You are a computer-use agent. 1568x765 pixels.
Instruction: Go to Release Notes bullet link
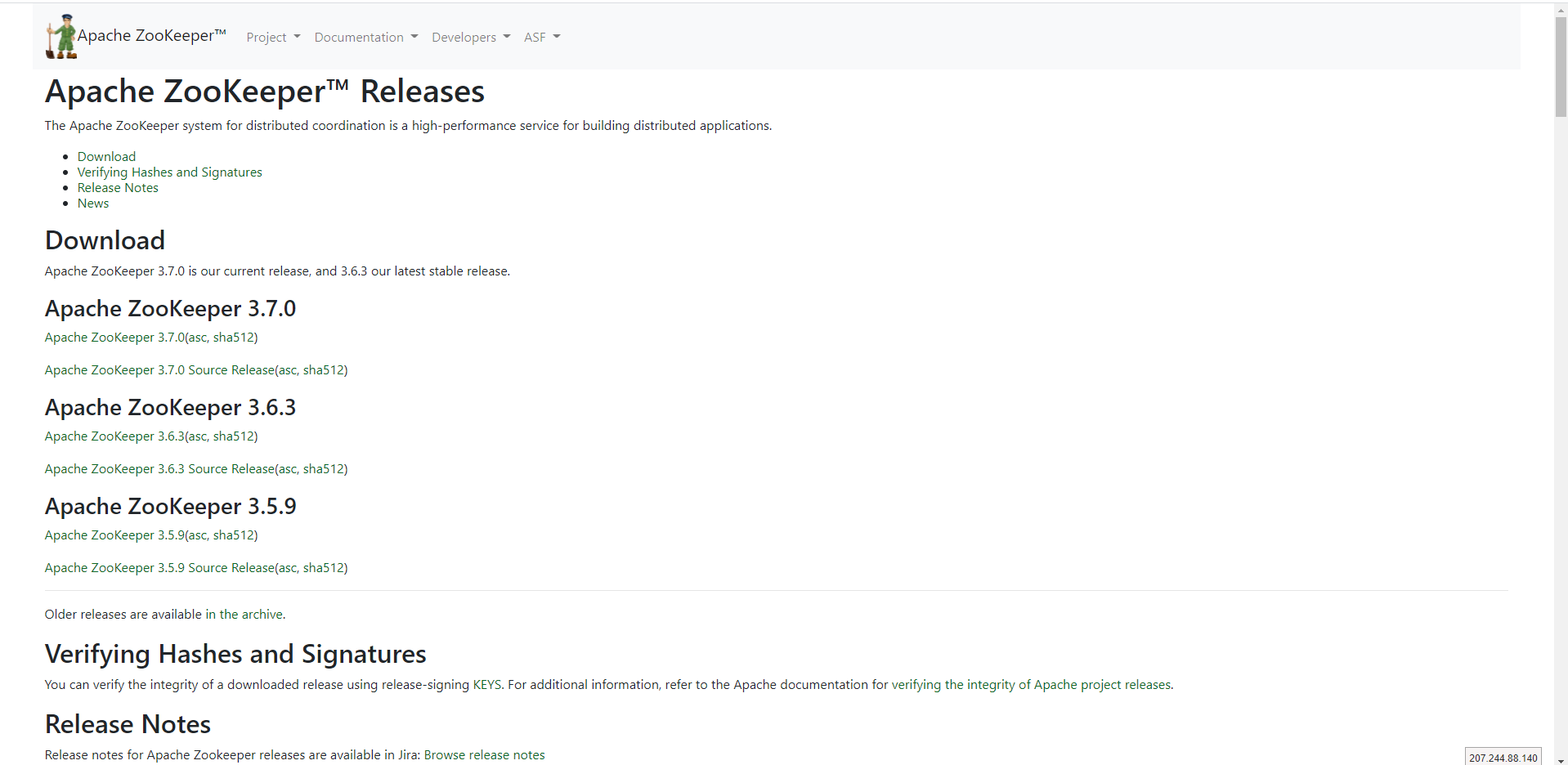(x=118, y=187)
